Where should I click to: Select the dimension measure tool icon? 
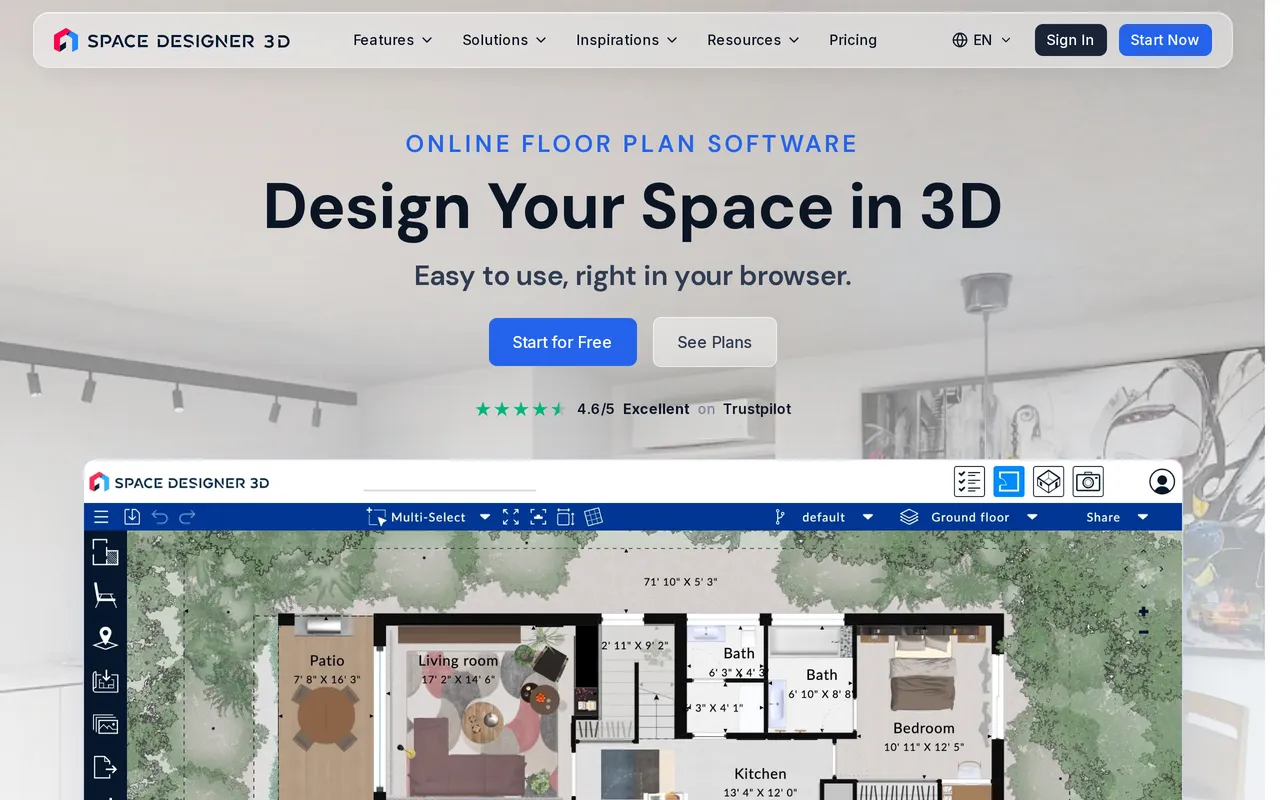pyautogui.click(x=565, y=517)
